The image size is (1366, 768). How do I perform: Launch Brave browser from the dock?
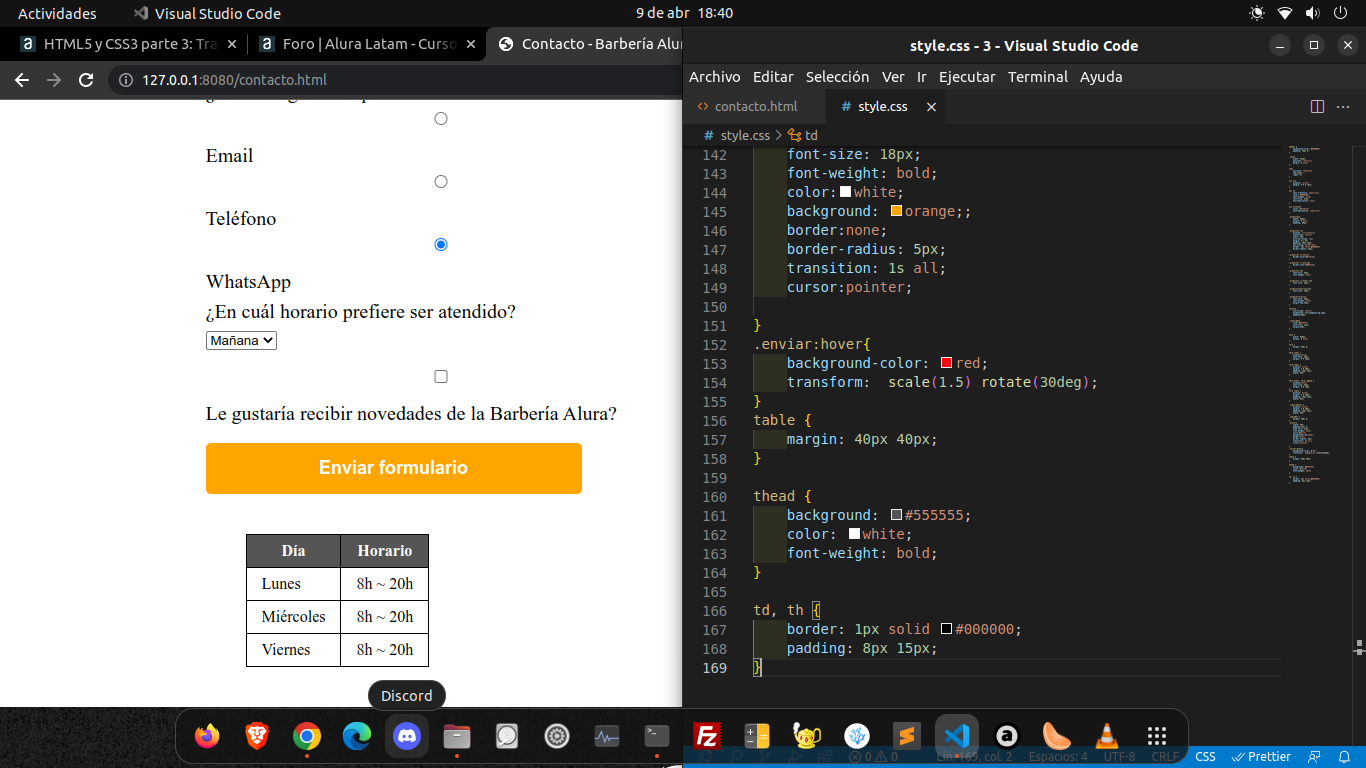click(x=257, y=736)
